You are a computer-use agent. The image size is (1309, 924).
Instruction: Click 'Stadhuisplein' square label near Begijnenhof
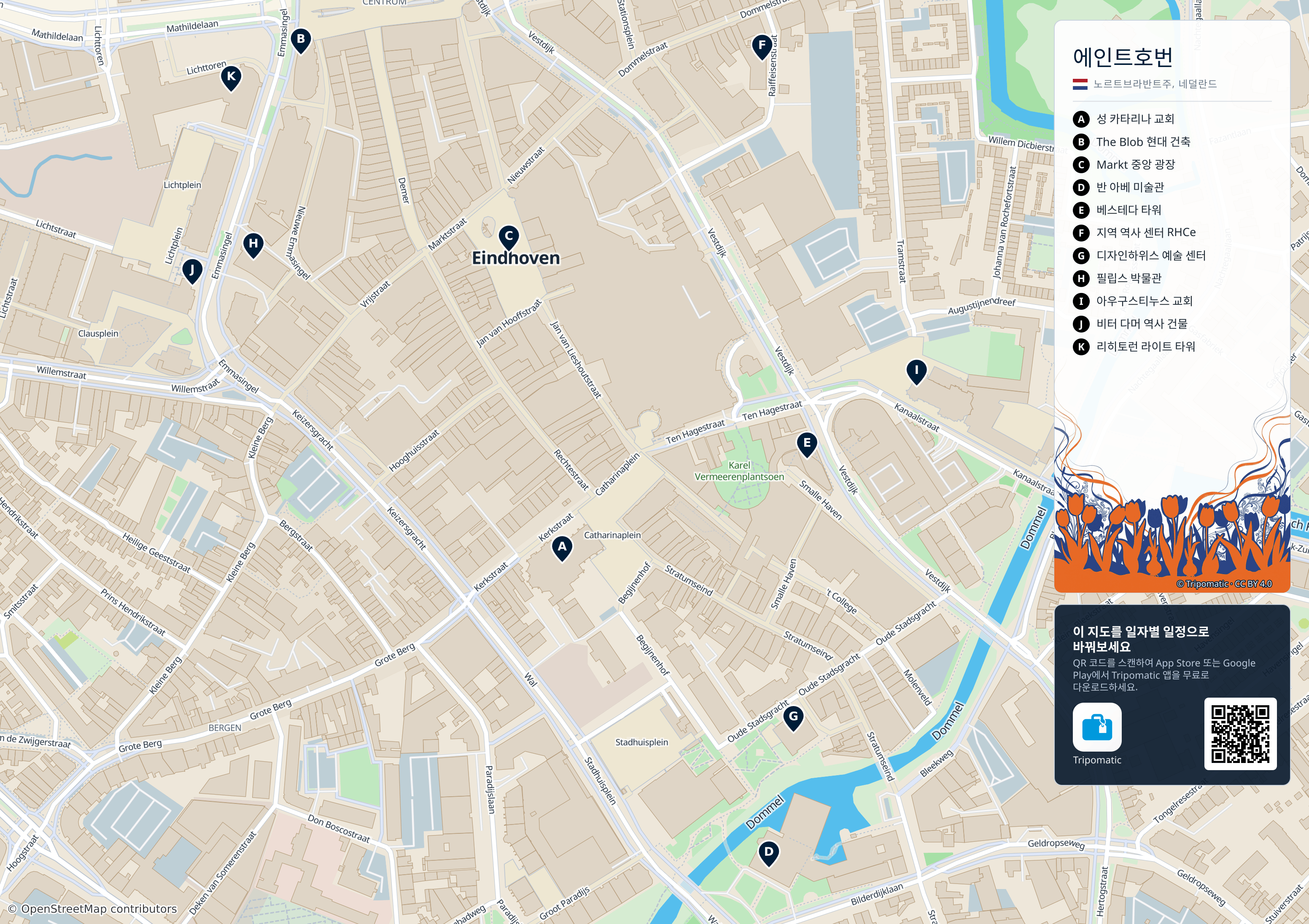(641, 742)
